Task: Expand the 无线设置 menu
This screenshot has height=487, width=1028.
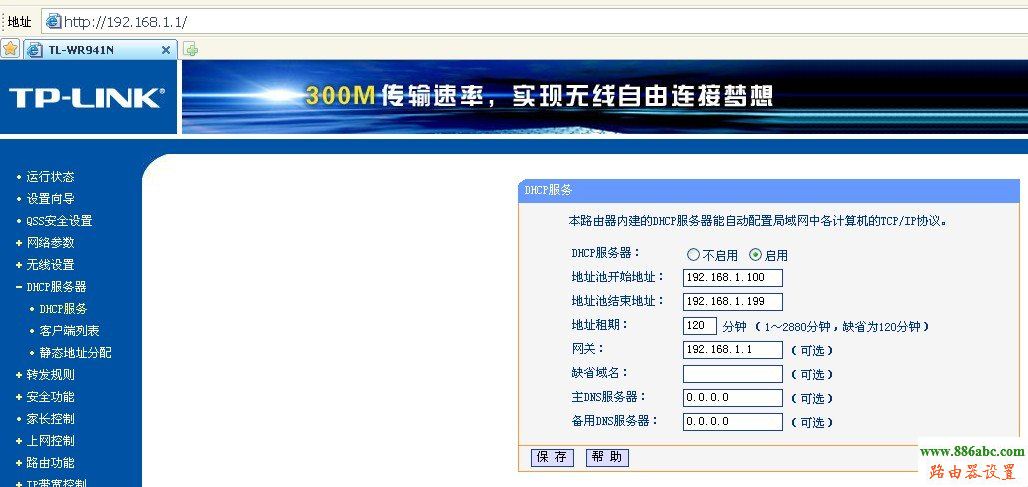Action: point(50,265)
